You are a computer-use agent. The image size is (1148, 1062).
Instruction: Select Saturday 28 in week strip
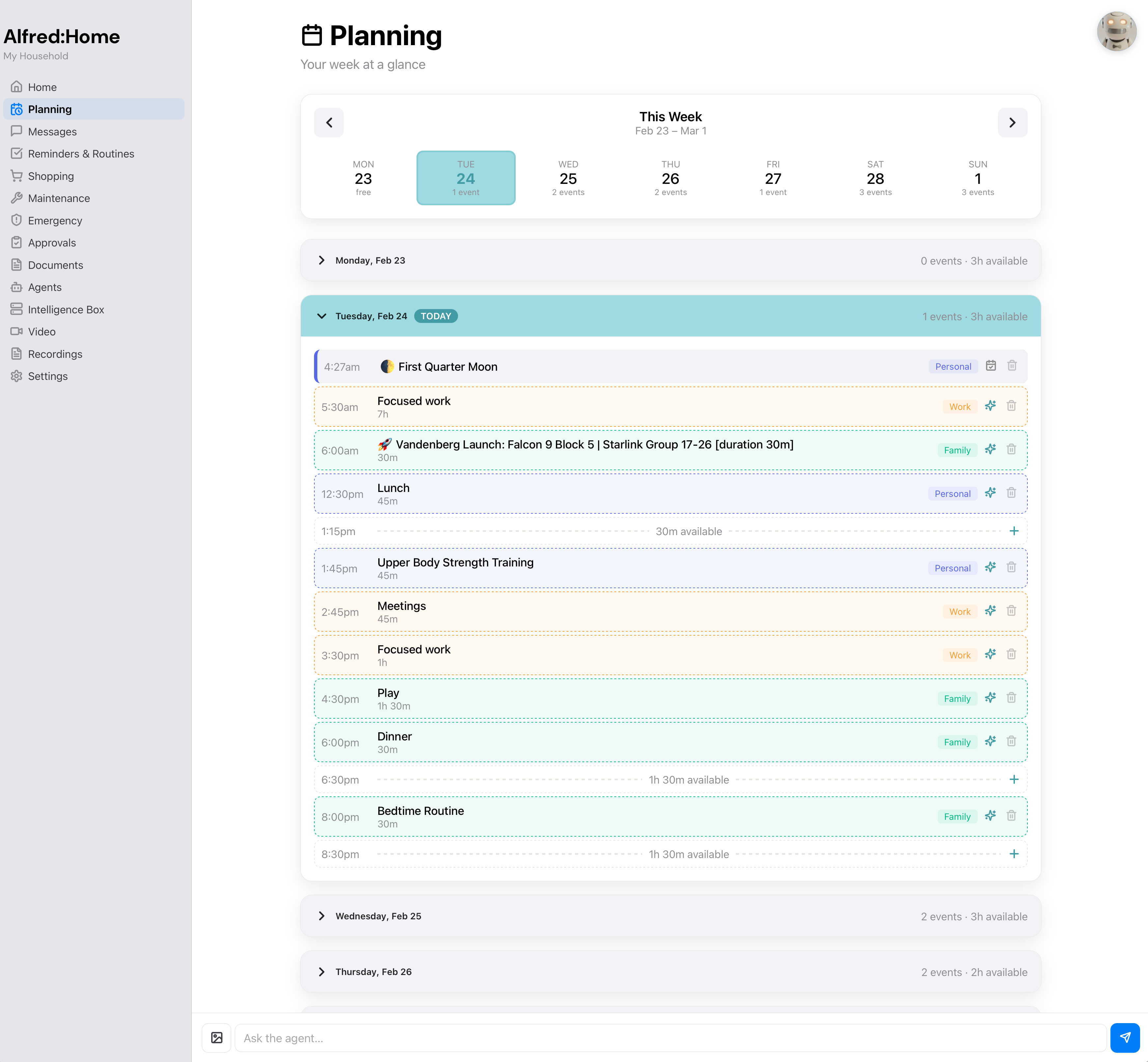coord(875,178)
